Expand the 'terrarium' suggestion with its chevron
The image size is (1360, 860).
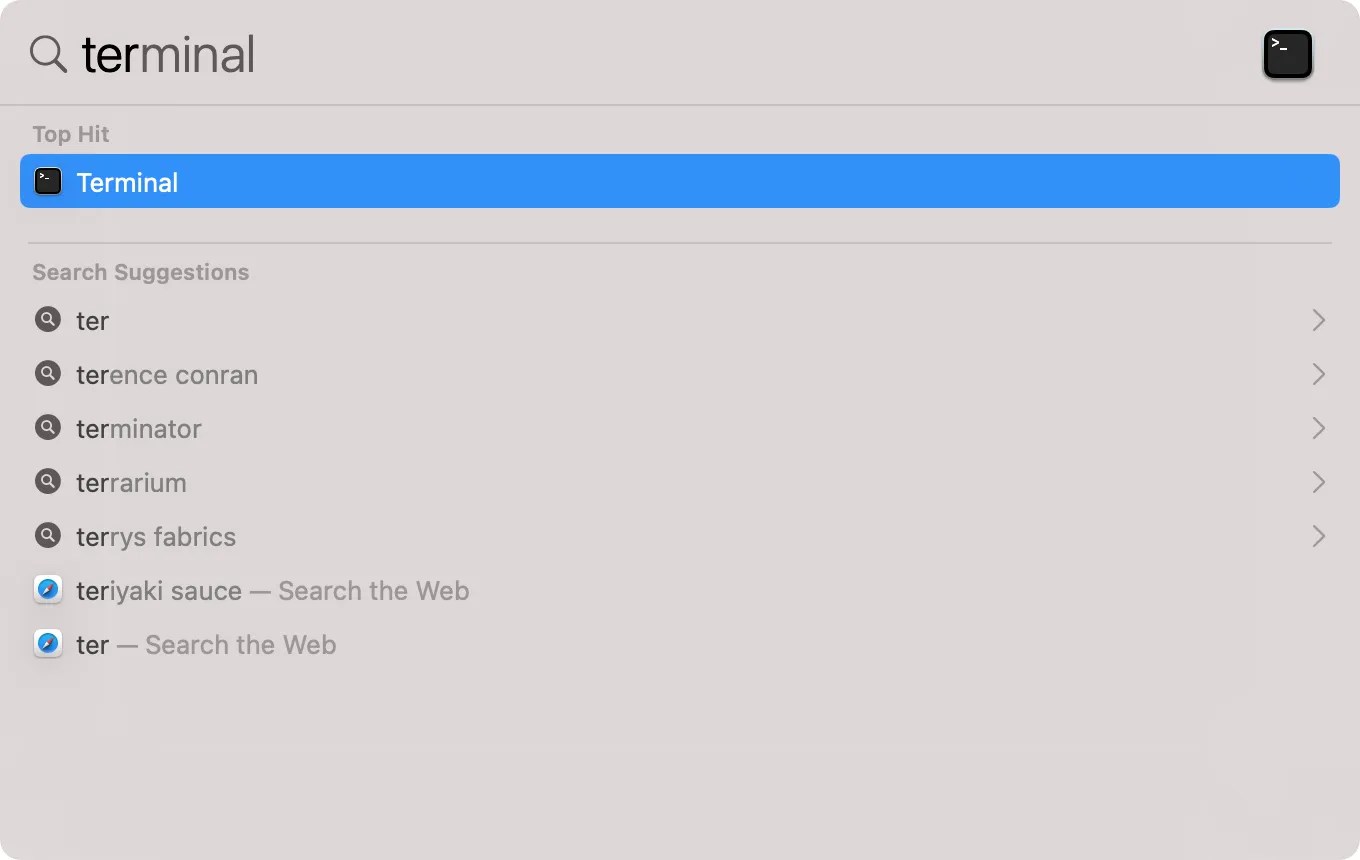[1318, 481]
